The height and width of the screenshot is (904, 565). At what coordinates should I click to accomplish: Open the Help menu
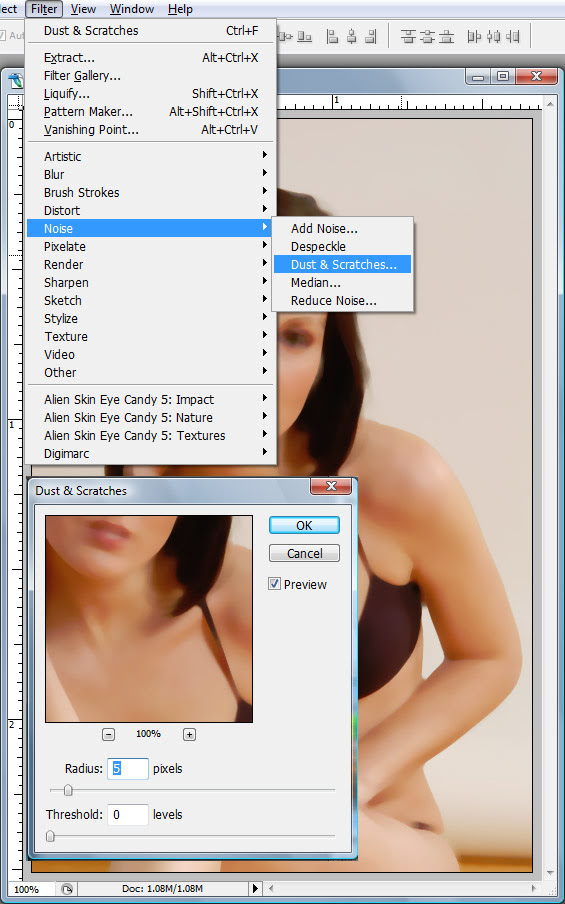[180, 9]
